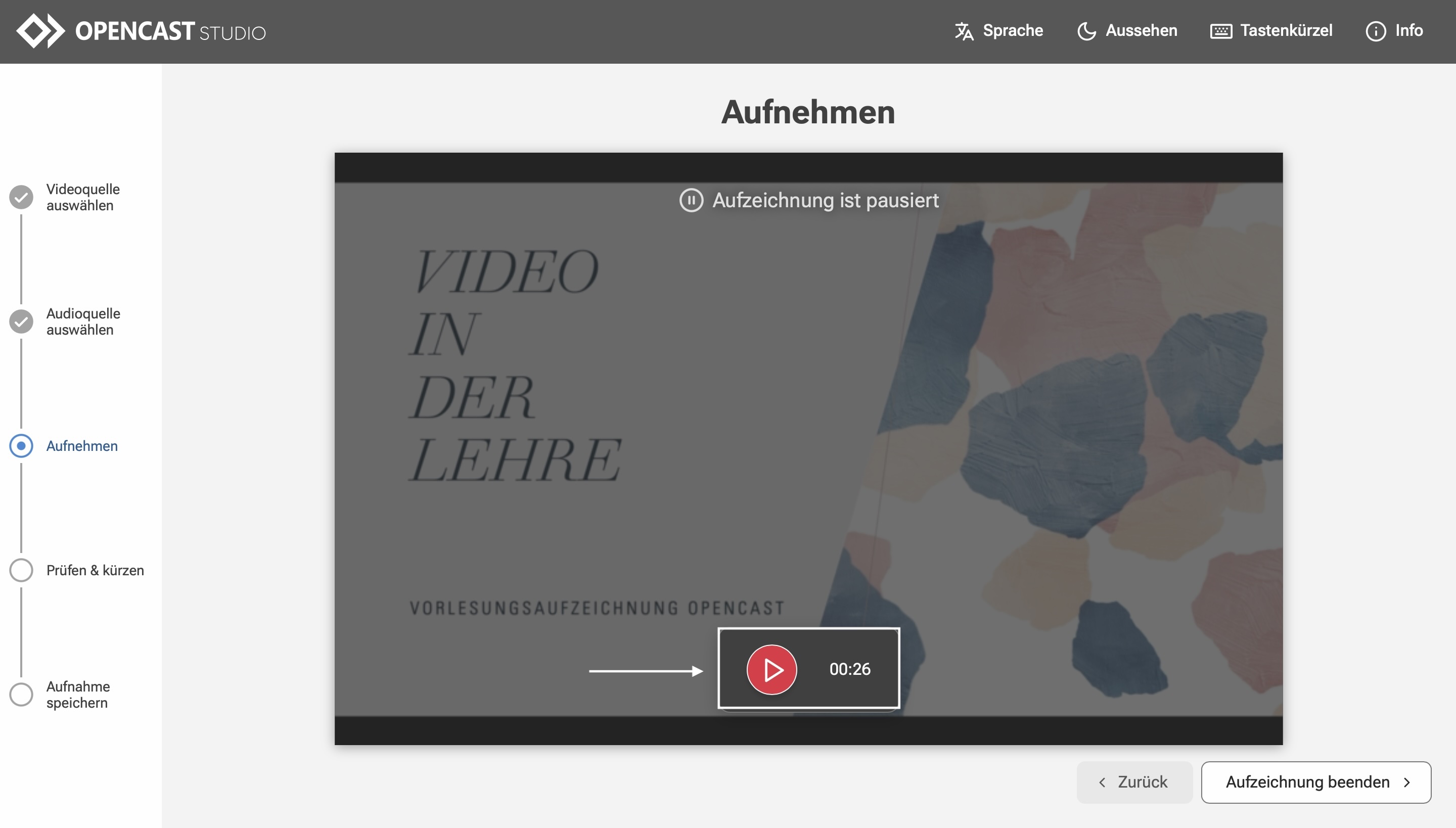This screenshot has height=828, width=1456.
Task: Click the pause icon beside Aufzeichnung ist pausiert
Action: click(x=691, y=200)
